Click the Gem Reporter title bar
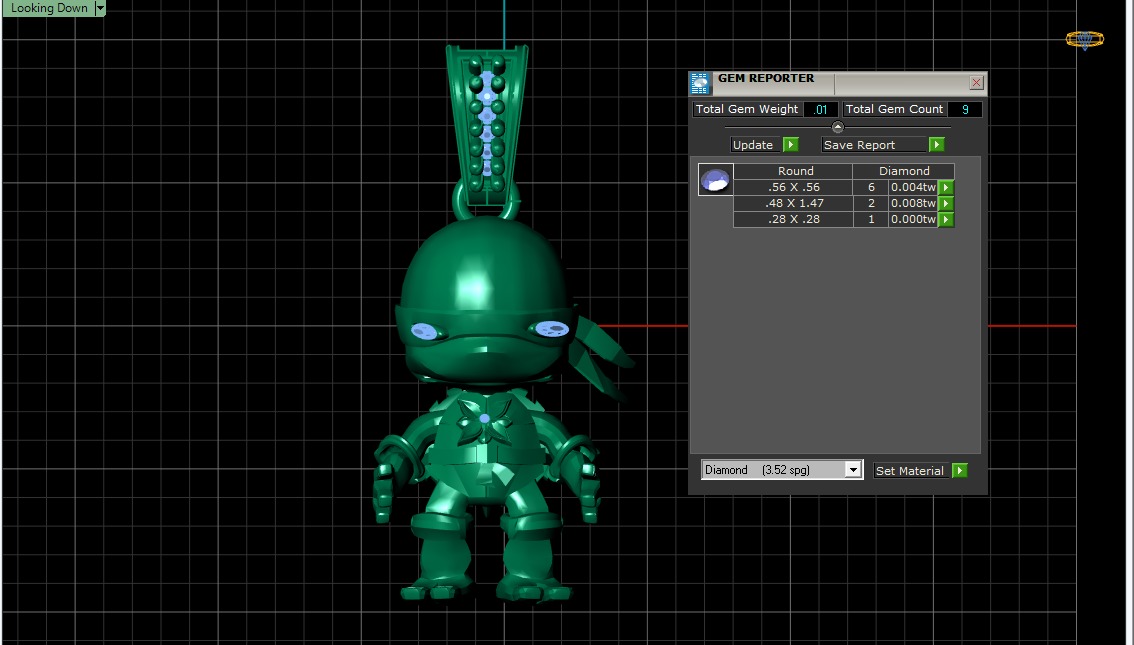This screenshot has height=645, width=1134. [x=839, y=82]
